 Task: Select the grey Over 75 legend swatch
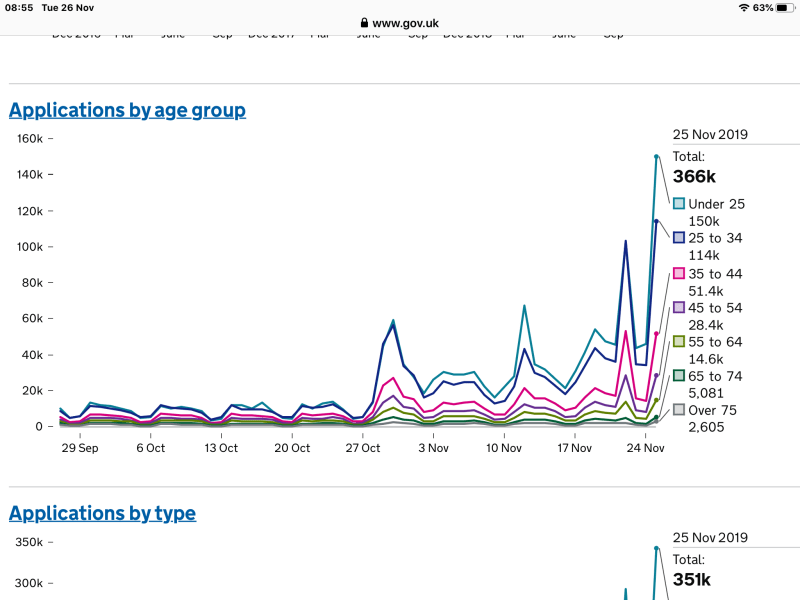(679, 410)
